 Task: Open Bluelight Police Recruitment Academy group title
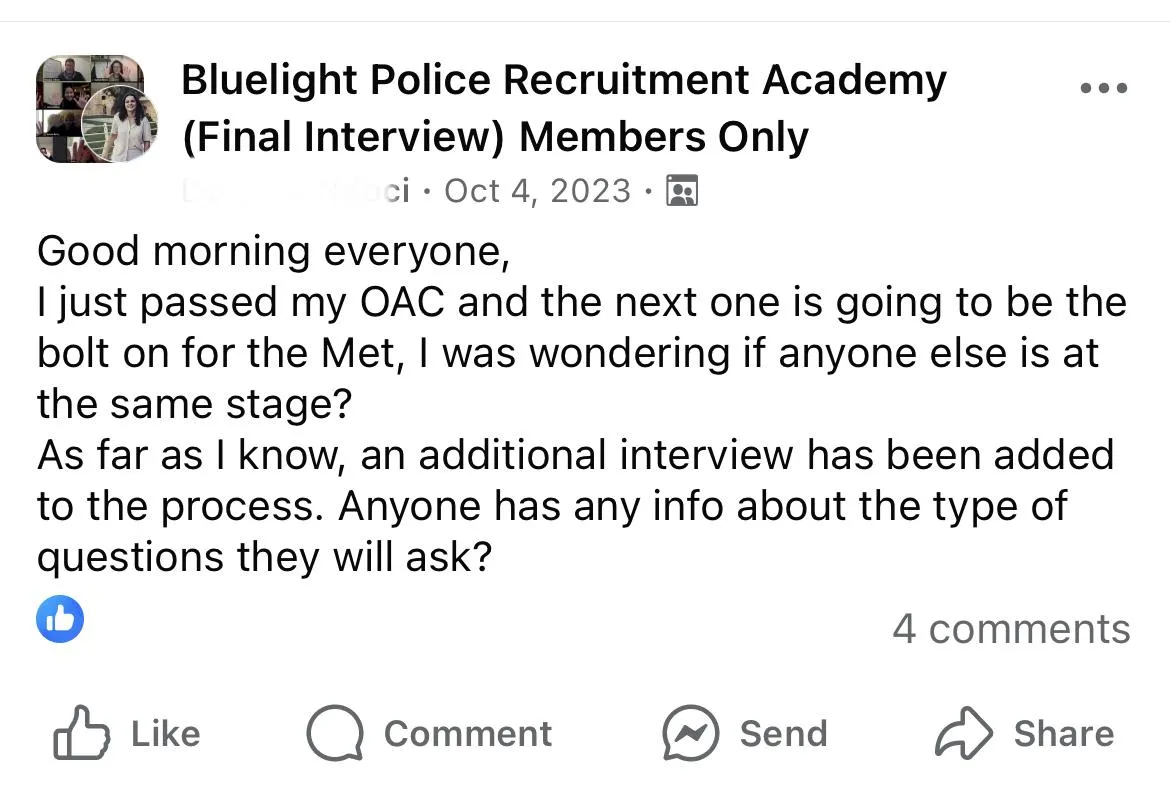click(563, 80)
